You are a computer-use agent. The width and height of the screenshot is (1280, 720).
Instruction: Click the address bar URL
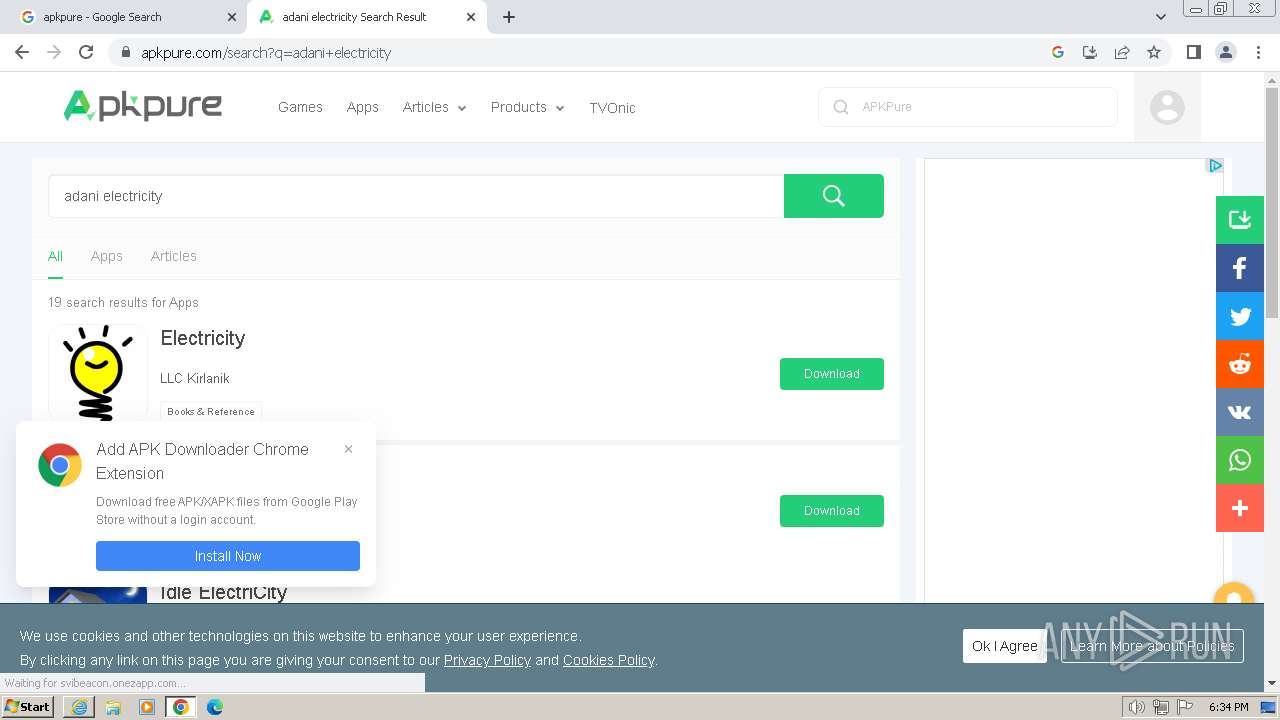point(266,53)
